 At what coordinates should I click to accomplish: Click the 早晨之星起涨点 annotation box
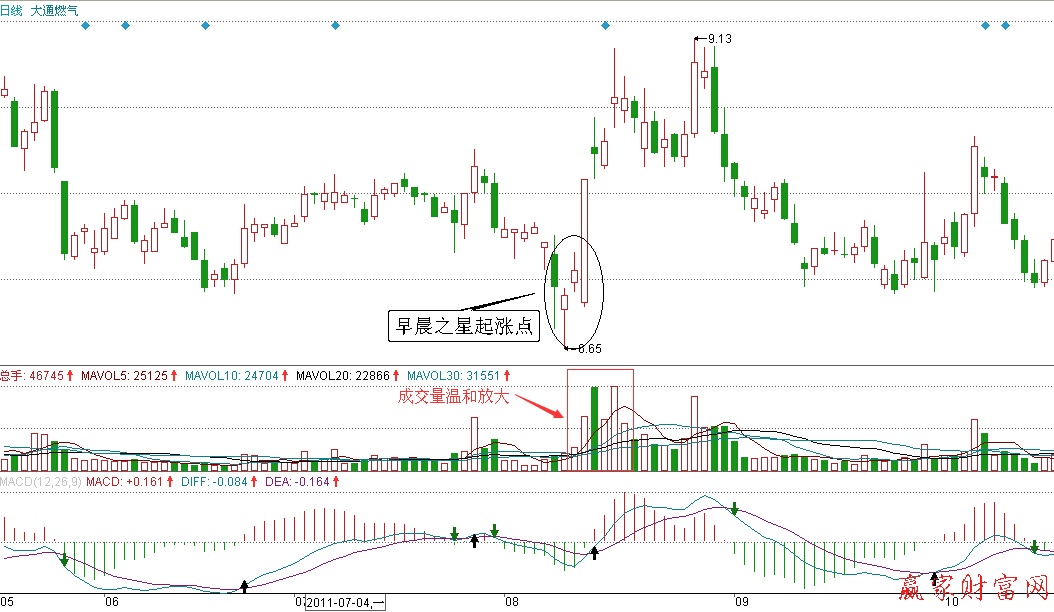click(463, 325)
